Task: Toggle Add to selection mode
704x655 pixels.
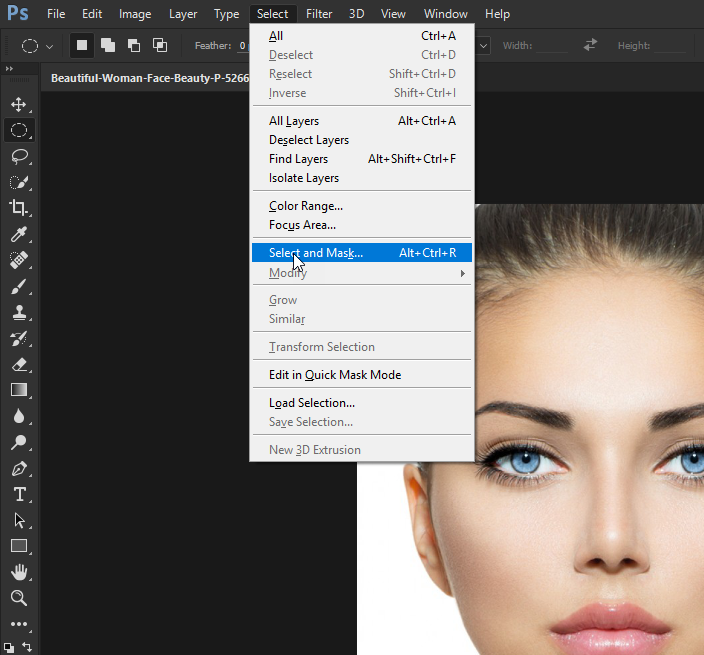Action: (x=108, y=45)
